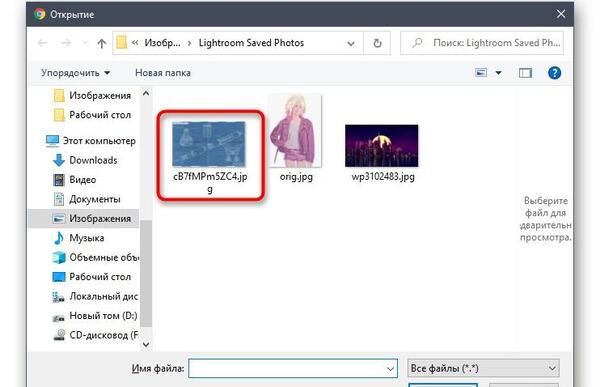
Task: Go back with the left arrow
Action: pos(42,43)
